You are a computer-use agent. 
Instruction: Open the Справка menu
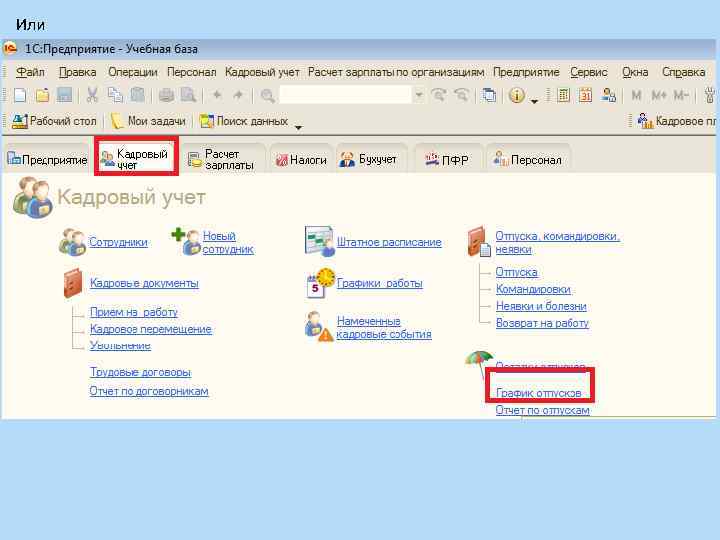[x=683, y=72]
